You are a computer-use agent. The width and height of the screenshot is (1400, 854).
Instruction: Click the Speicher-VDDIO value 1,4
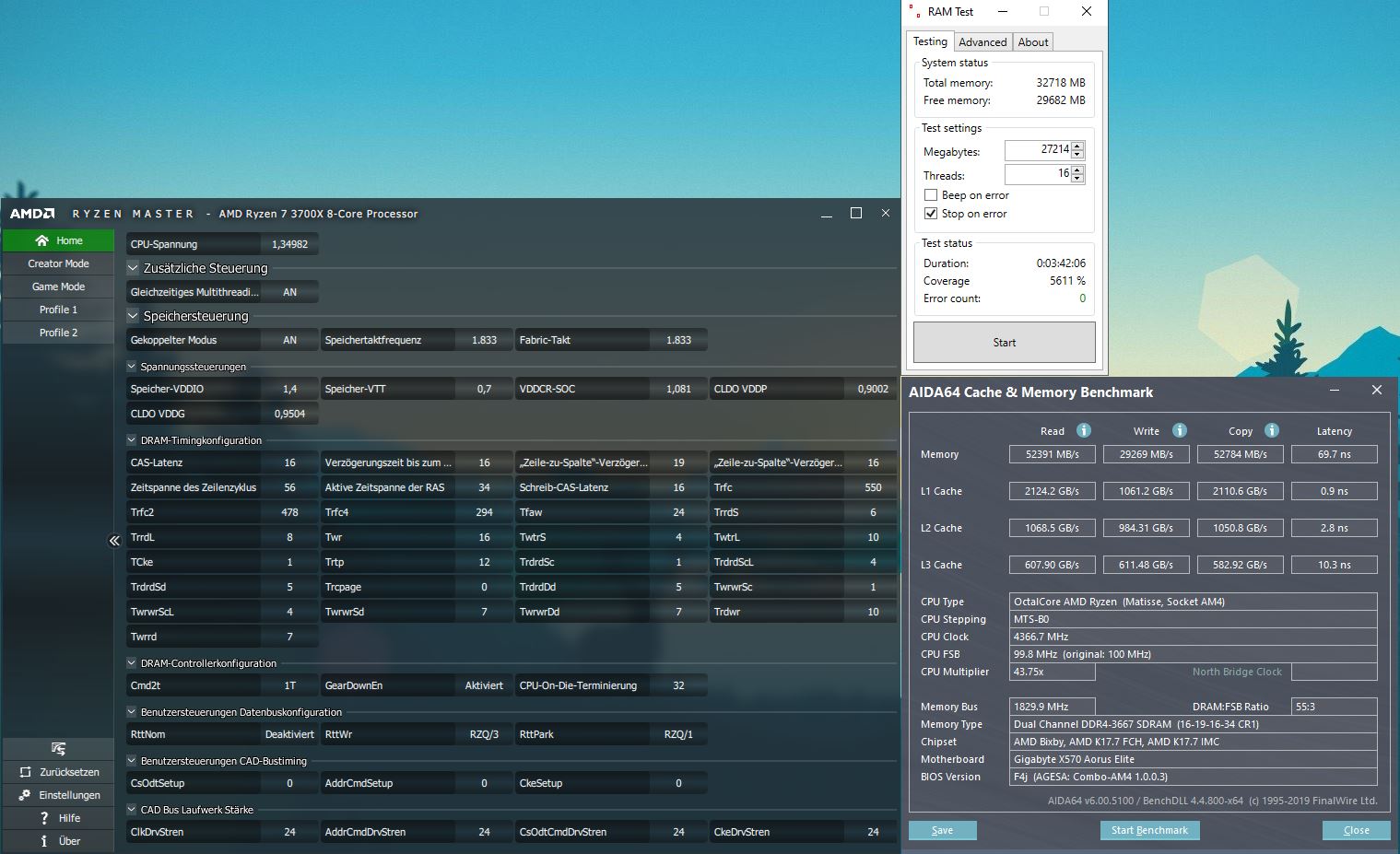pyautogui.click(x=289, y=389)
